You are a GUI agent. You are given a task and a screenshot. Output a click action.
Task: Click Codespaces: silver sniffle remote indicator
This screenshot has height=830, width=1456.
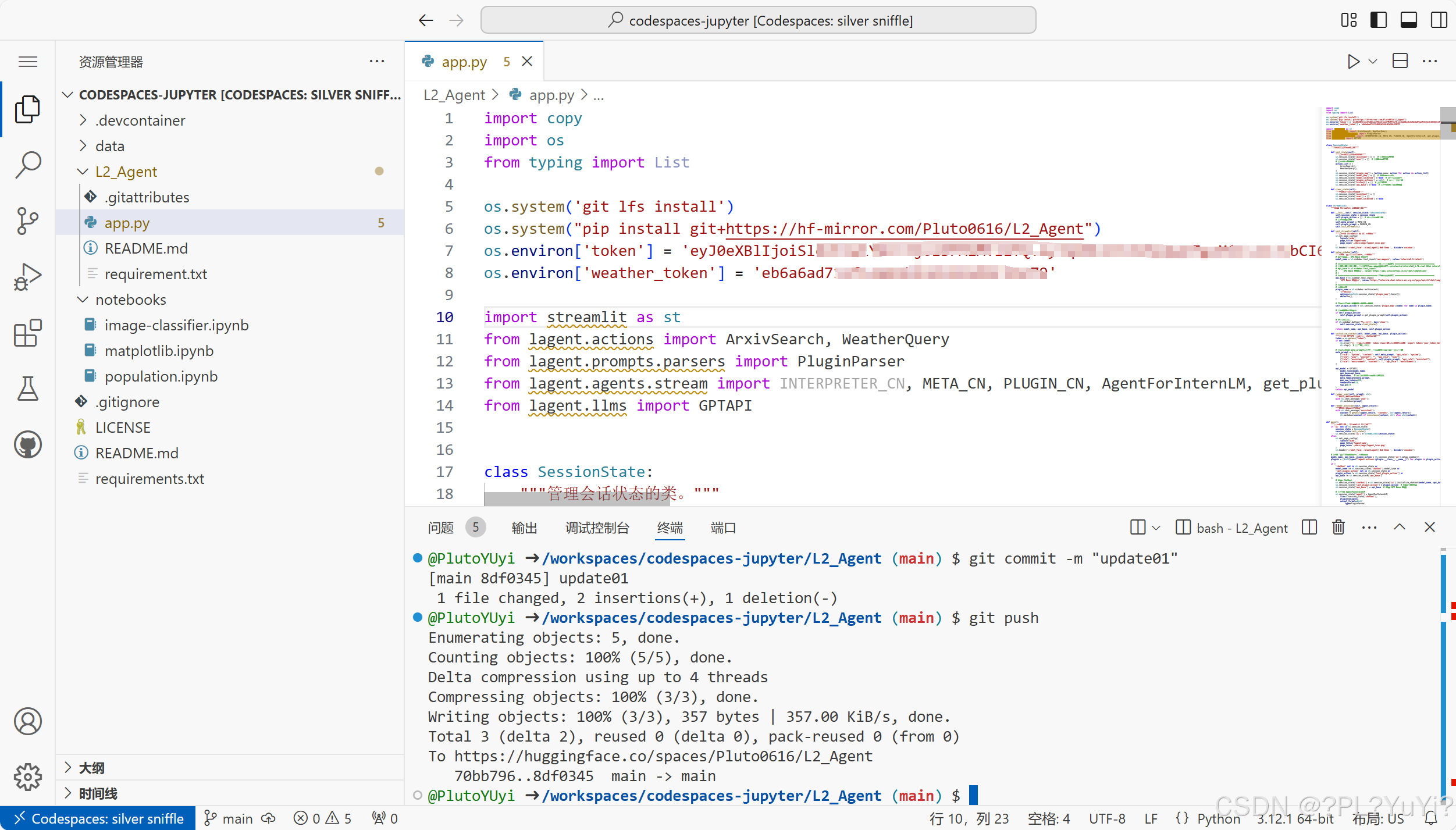coord(98,818)
